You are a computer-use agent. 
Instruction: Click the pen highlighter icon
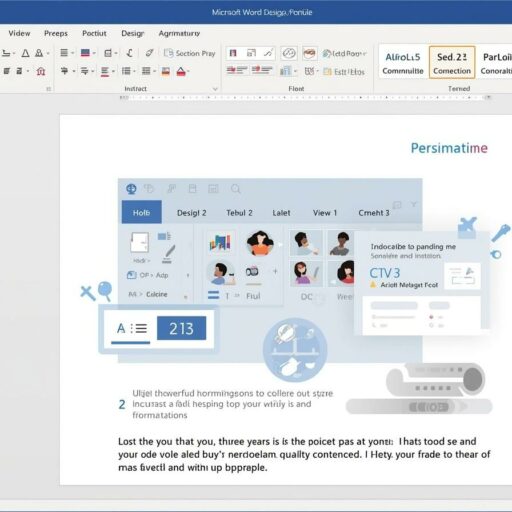point(168,254)
